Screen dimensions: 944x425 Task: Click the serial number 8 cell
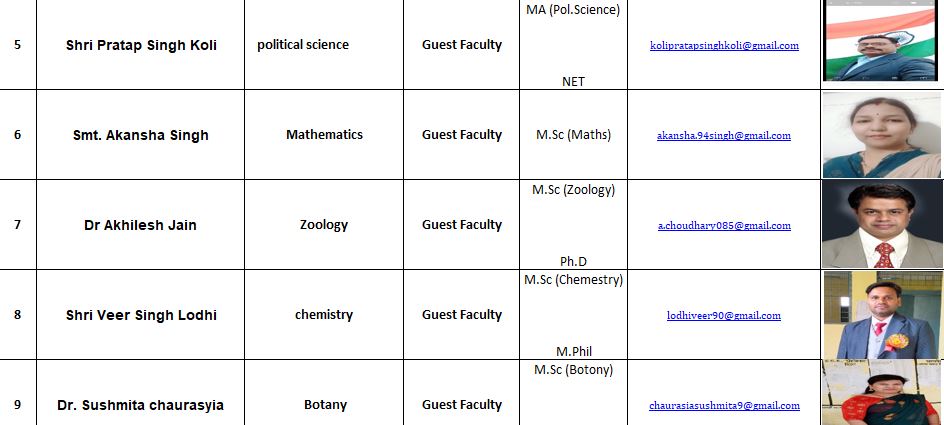17,314
